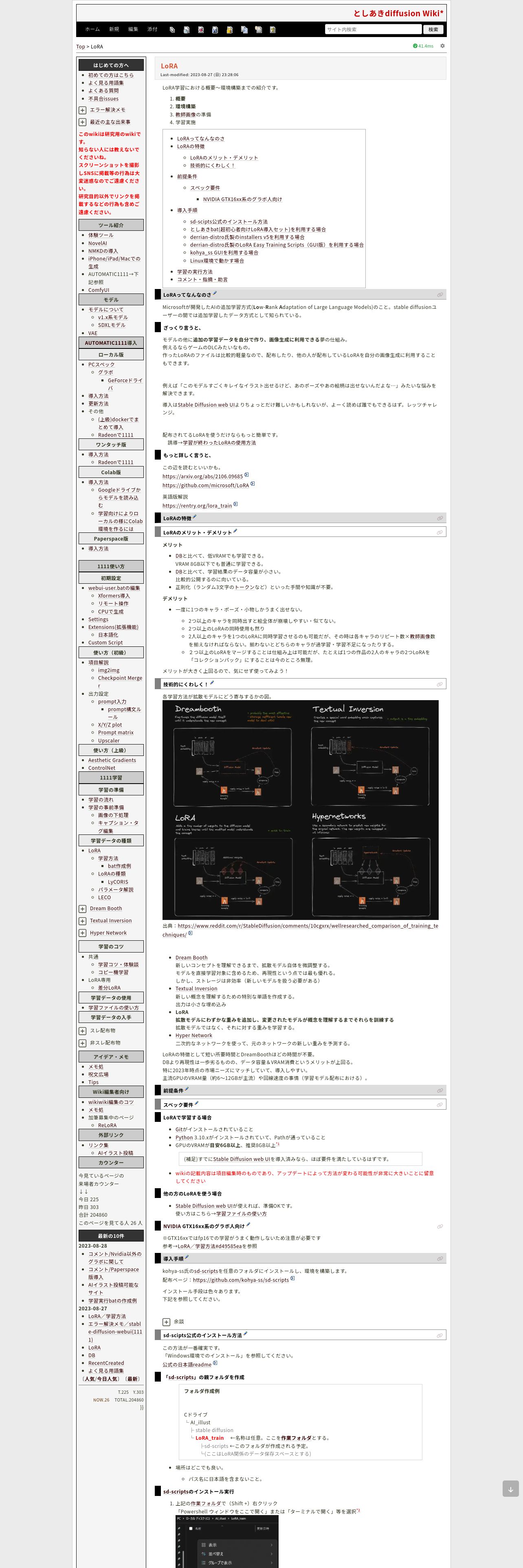Click pencil icon beside LoRAのメリット・デメリット heading
Image resolution: width=523 pixels, height=1568 pixels.
[x=235, y=531]
